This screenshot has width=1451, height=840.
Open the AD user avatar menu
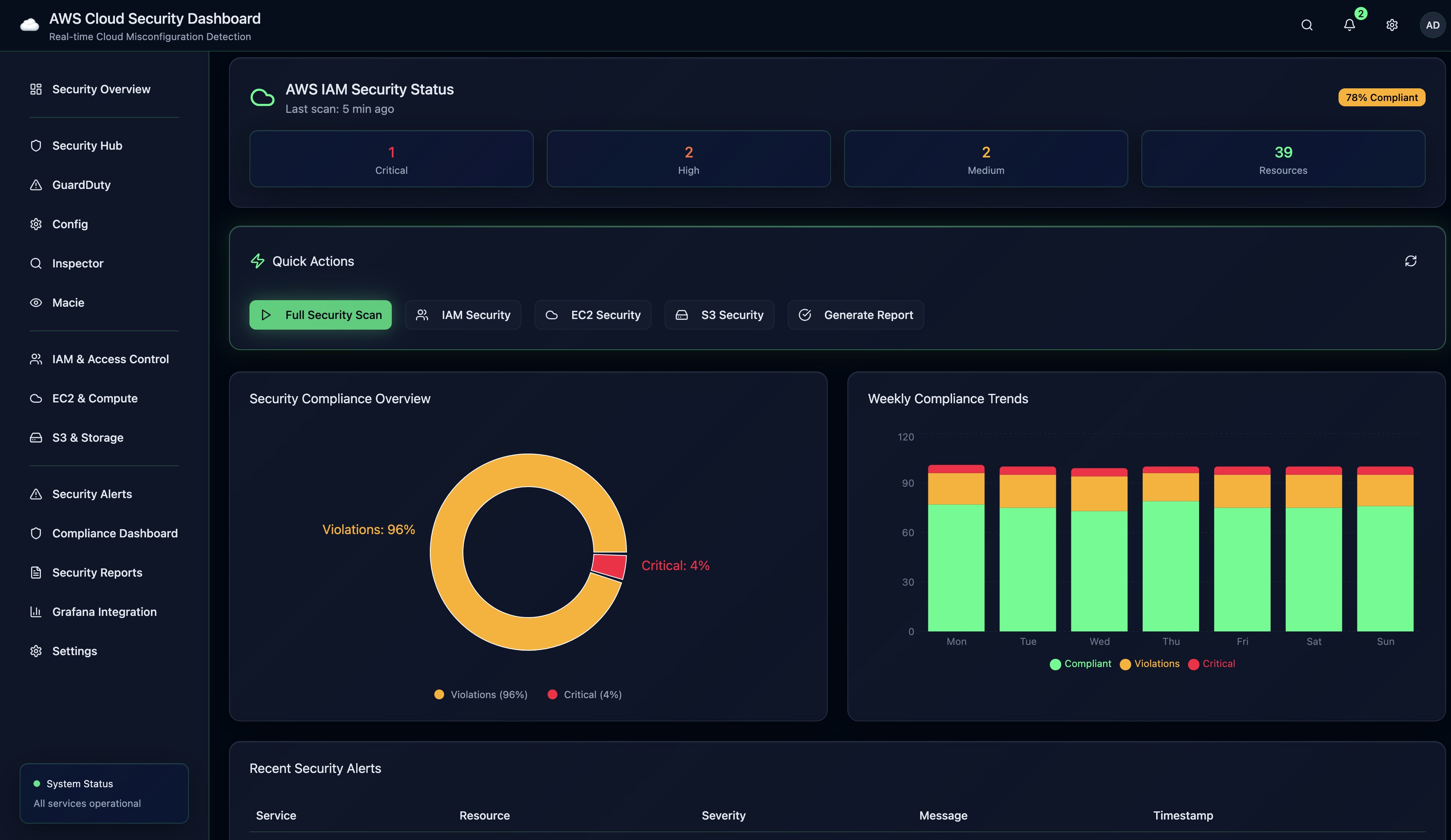click(x=1432, y=25)
